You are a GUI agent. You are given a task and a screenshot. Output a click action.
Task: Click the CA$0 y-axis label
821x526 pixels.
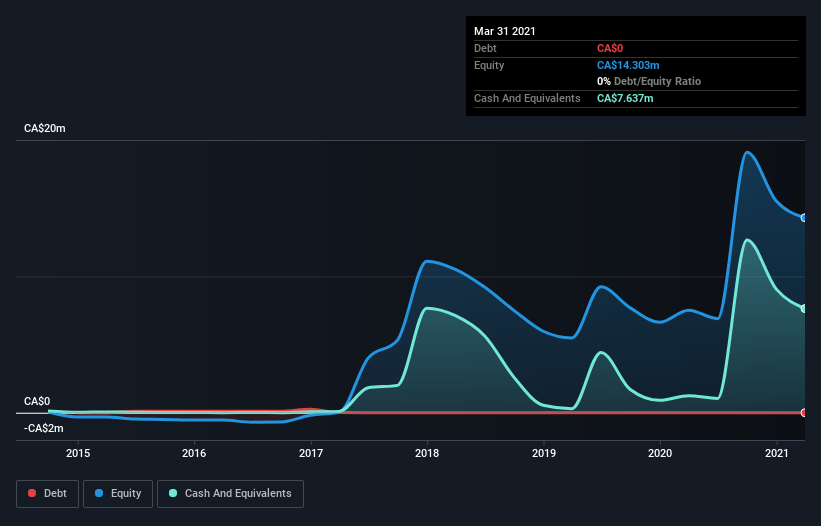[37, 401]
